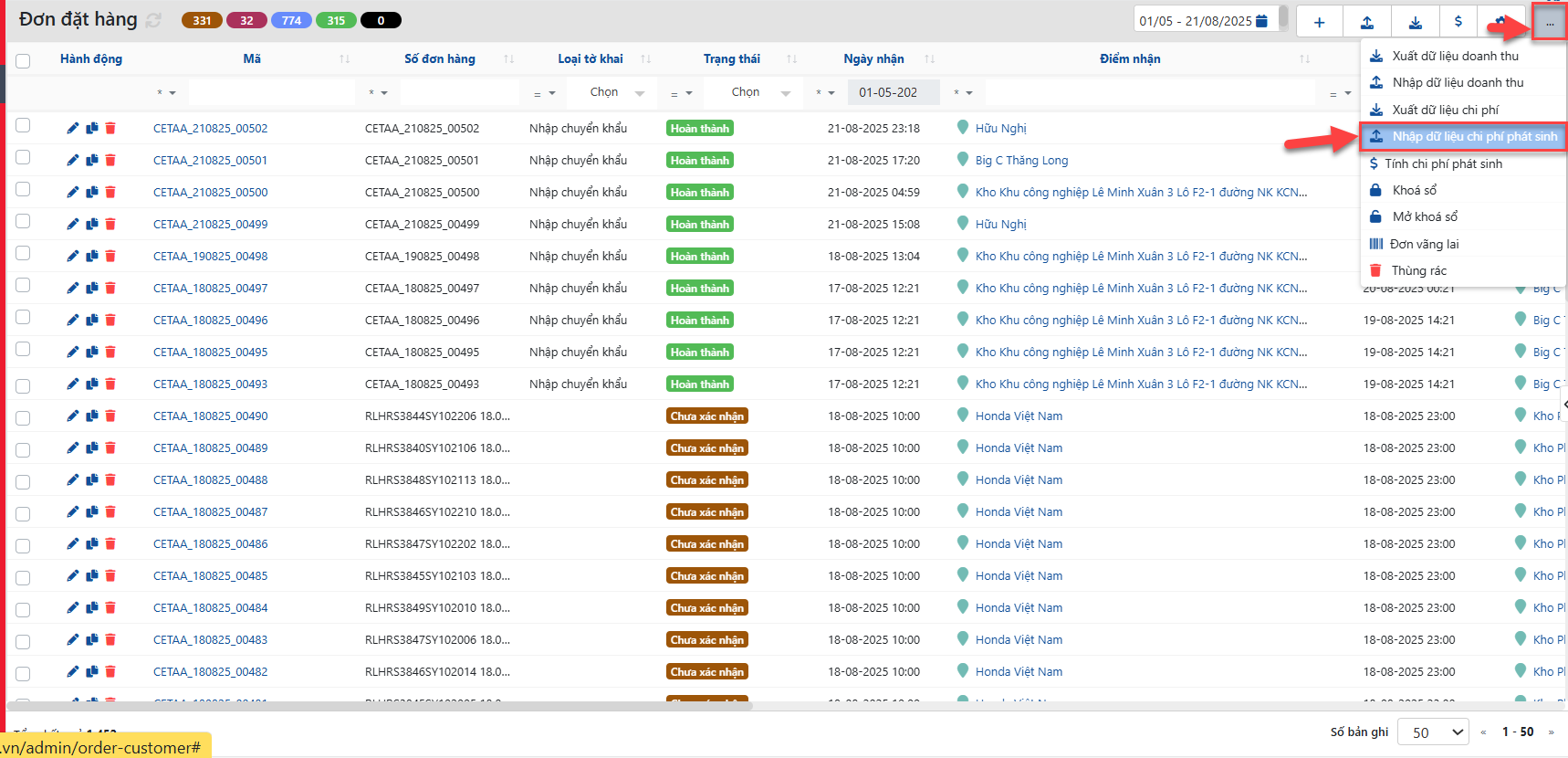Check row CETAA_210825_00500 checkbox
This screenshot has height=758, width=1568.
click(x=23, y=189)
